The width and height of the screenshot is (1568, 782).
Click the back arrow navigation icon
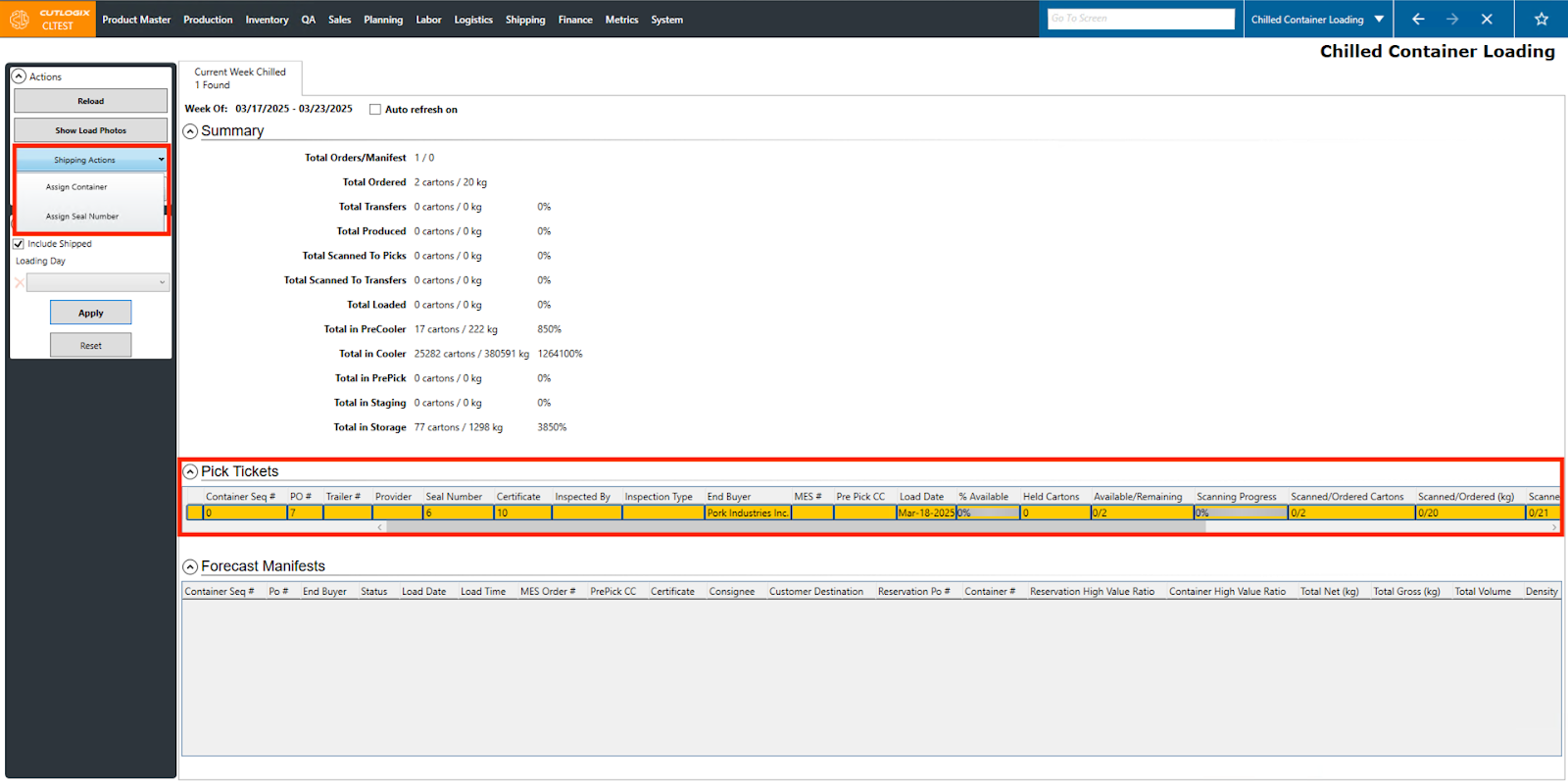[1417, 19]
